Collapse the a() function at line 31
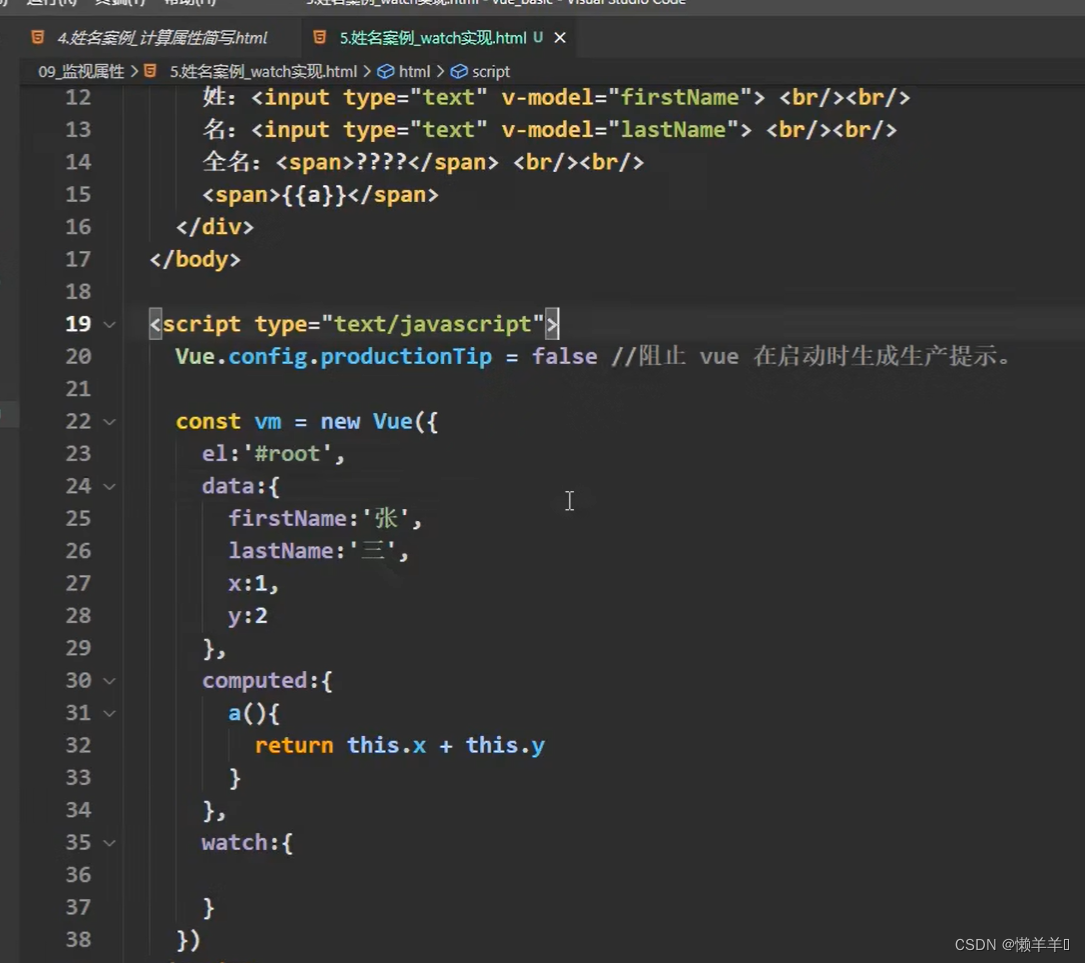 110,713
